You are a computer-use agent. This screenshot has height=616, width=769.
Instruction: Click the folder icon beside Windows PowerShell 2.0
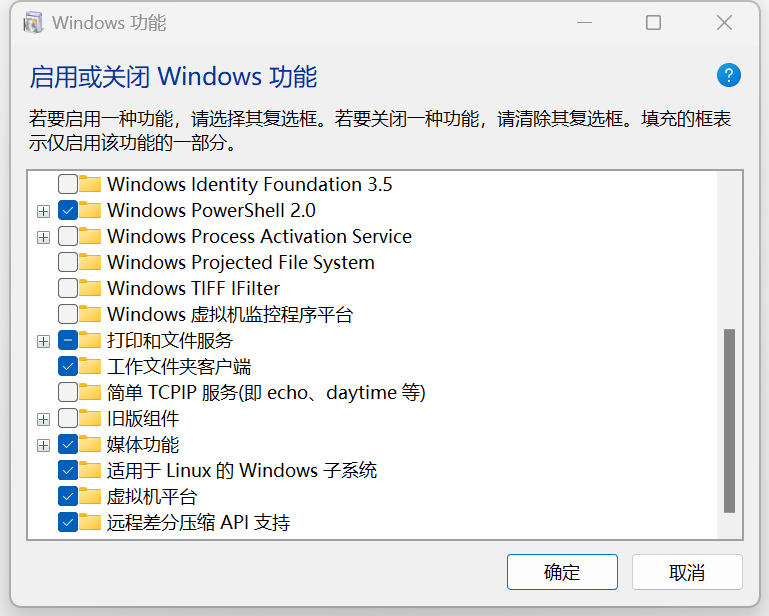[91, 210]
